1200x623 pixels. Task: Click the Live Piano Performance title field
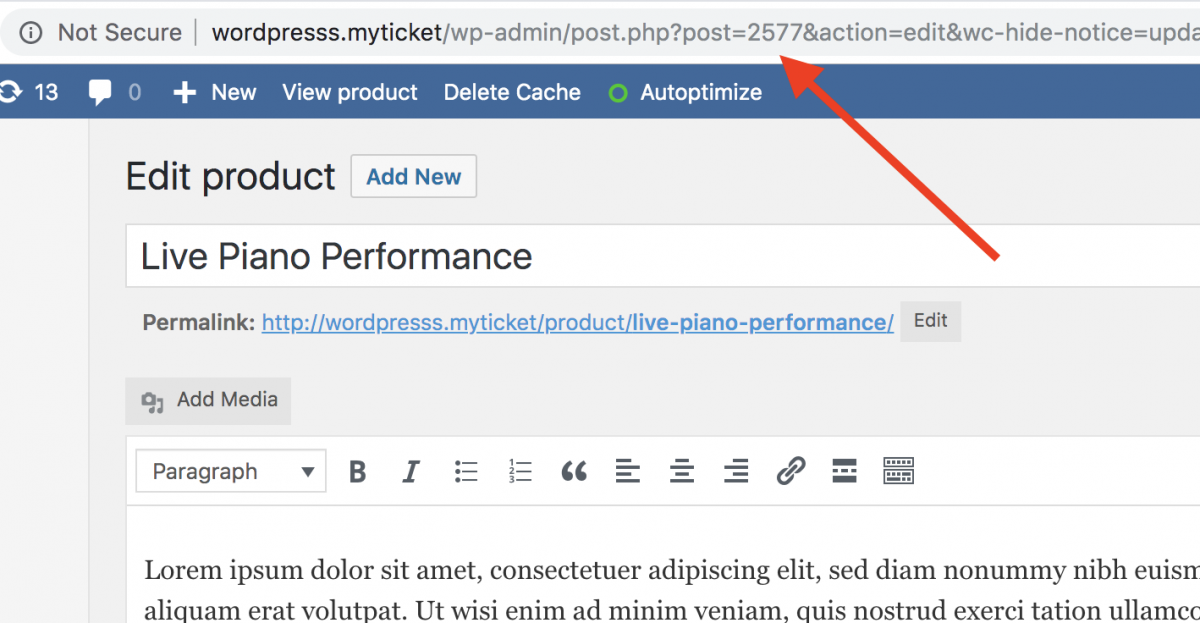coord(400,256)
